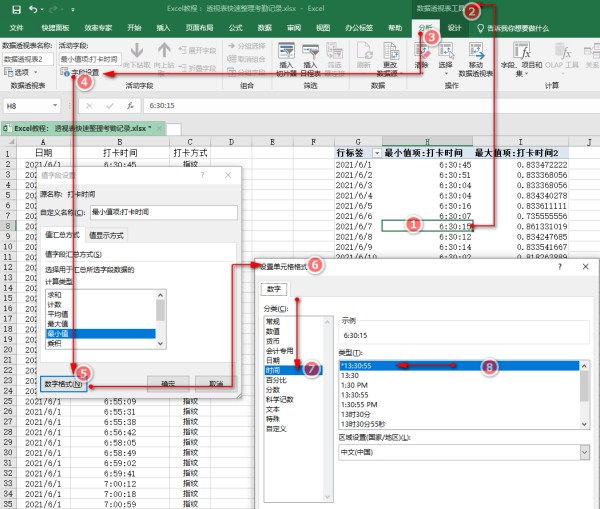The height and width of the screenshot is (509, 600).
Task: Click the Save icon in the title bar
Action: [16, 9]
